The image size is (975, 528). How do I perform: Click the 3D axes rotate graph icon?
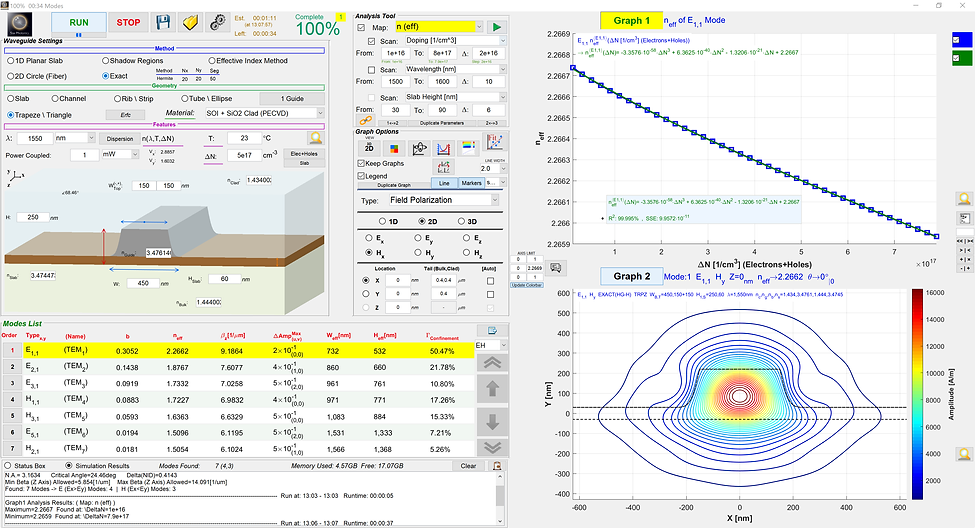point(418,148)
